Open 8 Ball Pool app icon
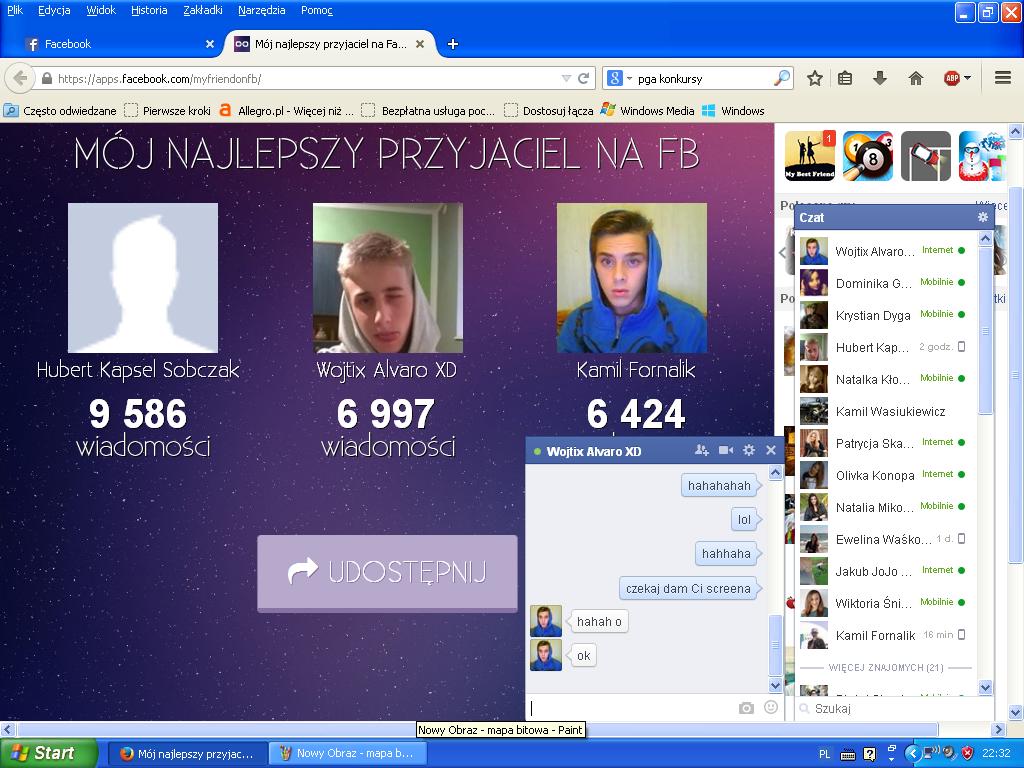The image size is (1024, 768). click(x=867, y=156)
